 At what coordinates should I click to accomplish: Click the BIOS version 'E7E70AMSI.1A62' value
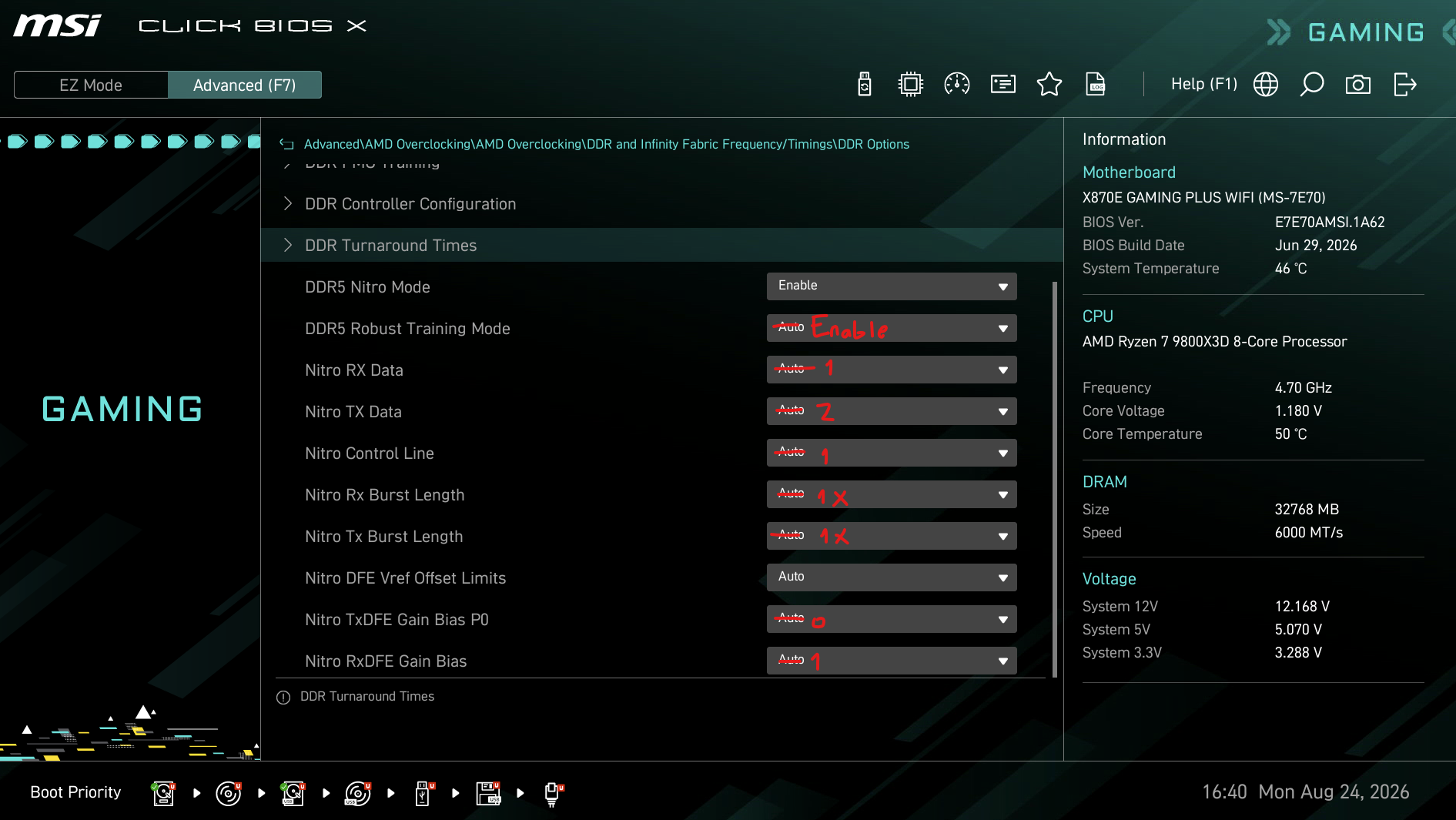(x=1330, y=222)
